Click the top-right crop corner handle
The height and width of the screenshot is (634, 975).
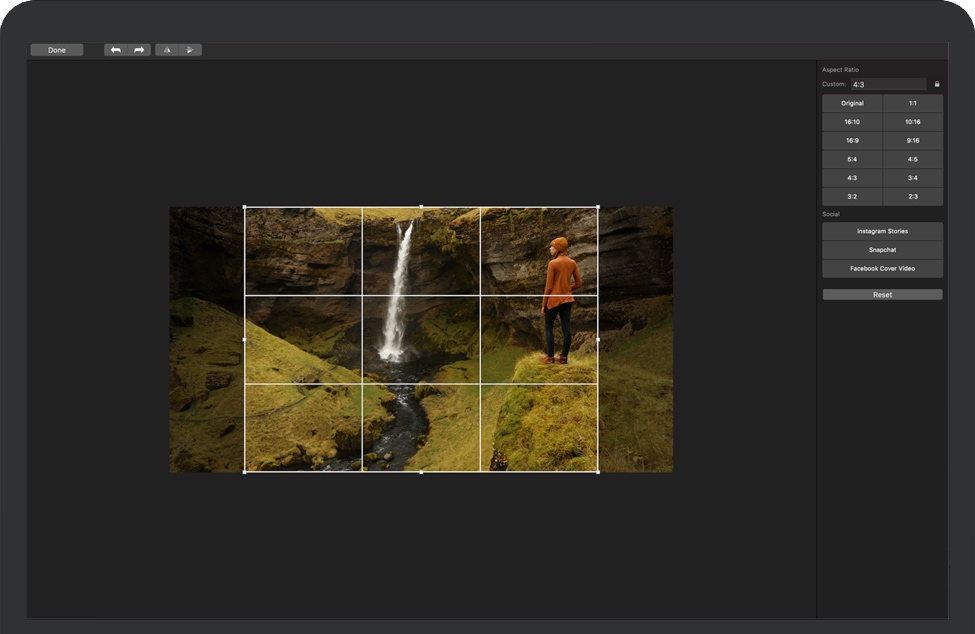click(x=598, y=208)
